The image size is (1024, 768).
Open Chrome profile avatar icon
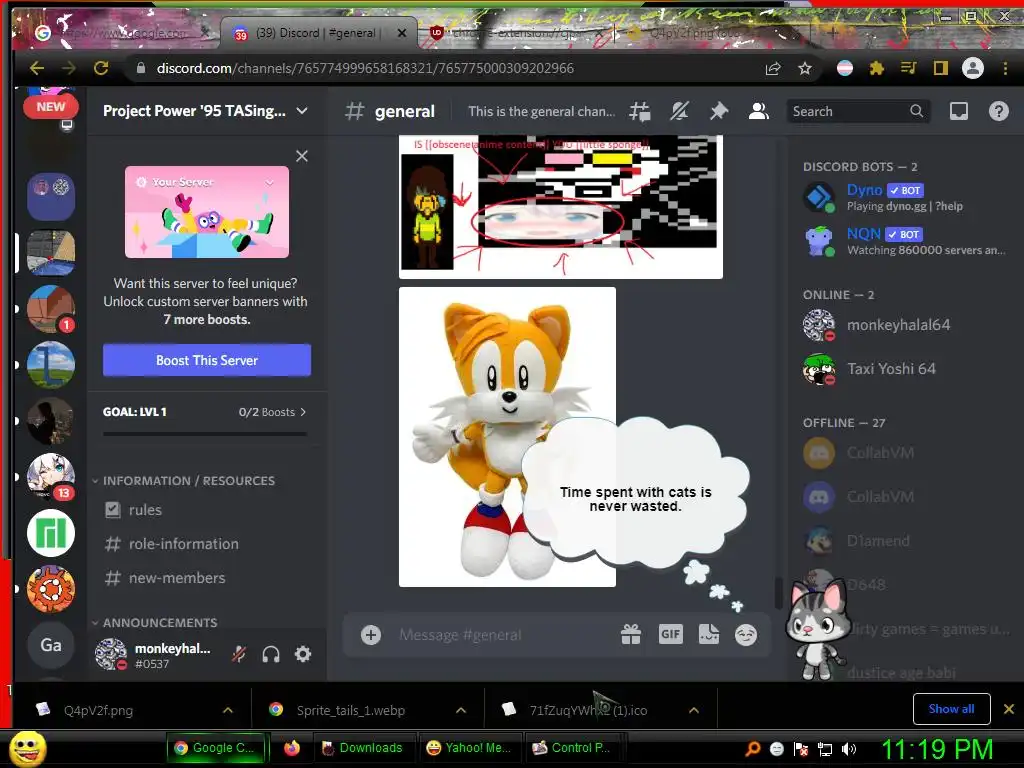coord(972,68)
